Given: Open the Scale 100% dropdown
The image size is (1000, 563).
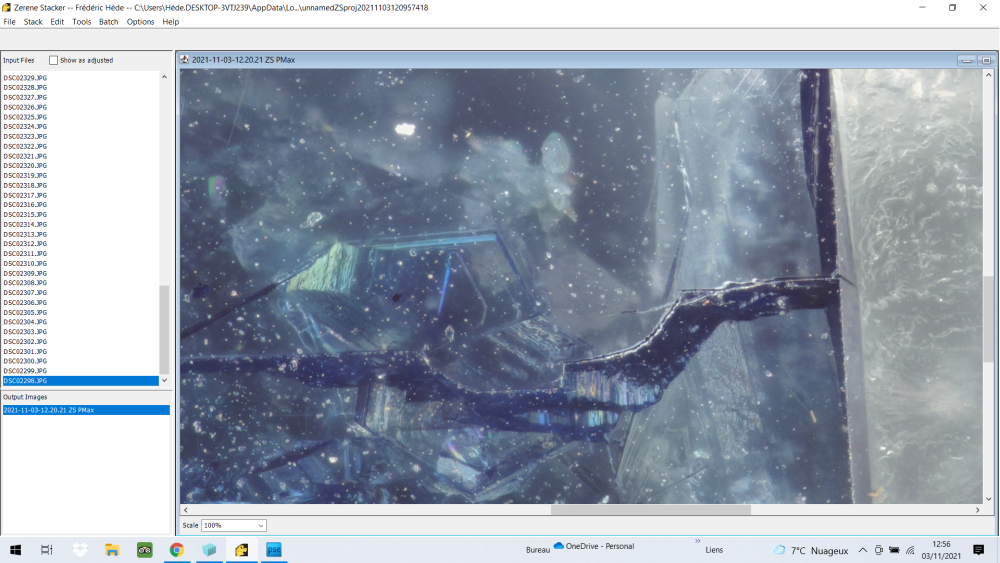Looking at the screenshot, I should point(234,525).
